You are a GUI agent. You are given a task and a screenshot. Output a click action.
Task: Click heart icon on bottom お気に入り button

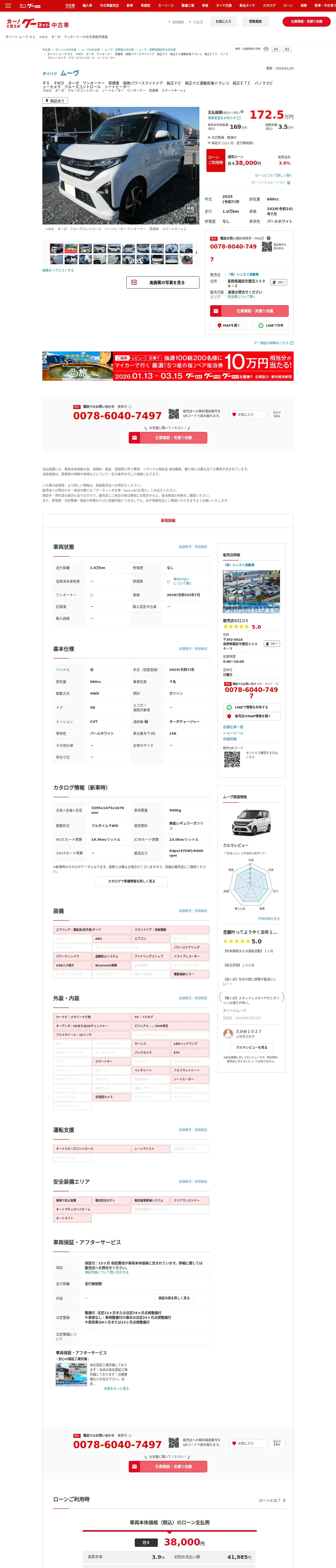pyautogui.click(x=234, y=1443)
